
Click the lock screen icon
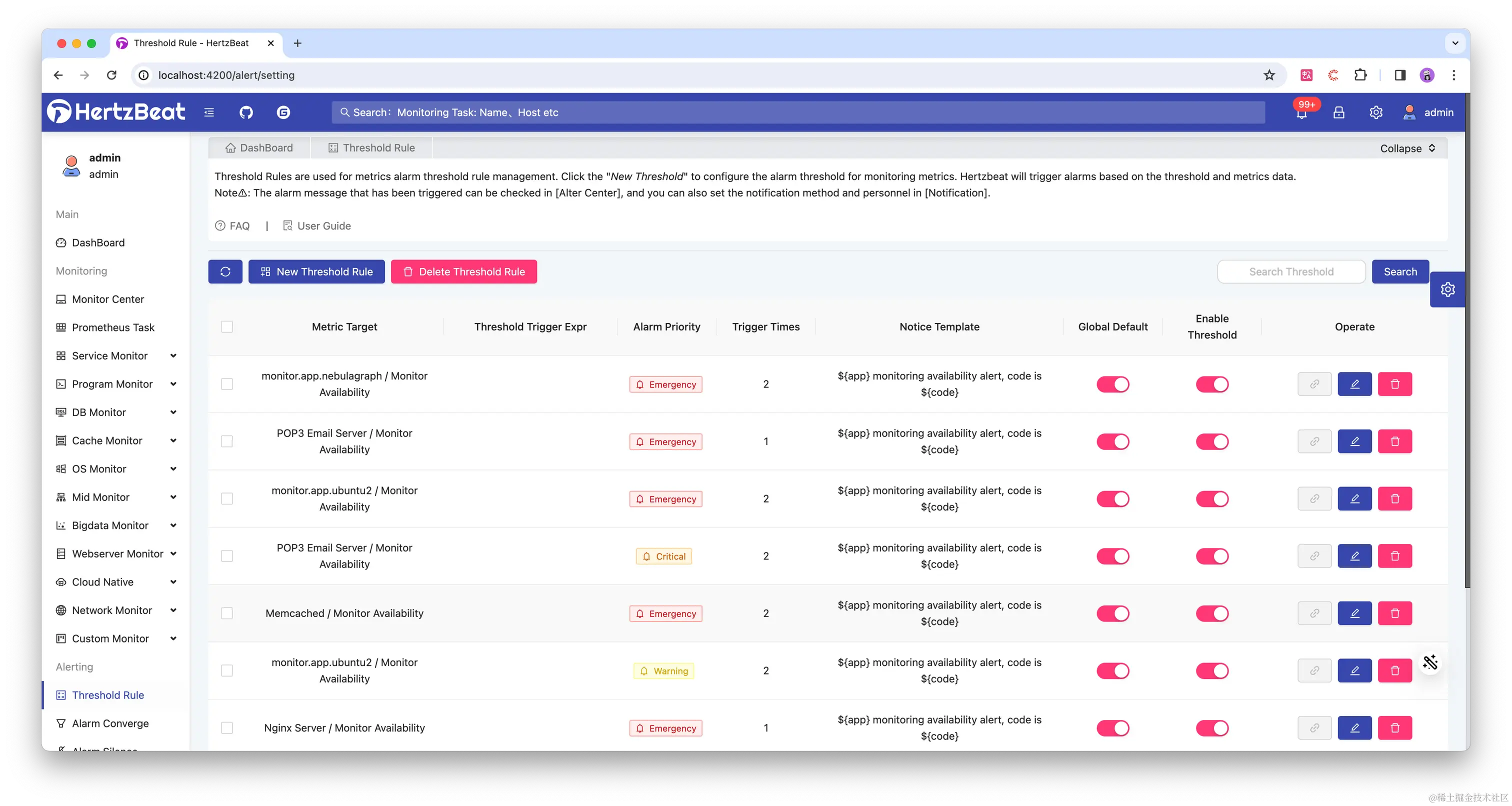point(1339,112)
